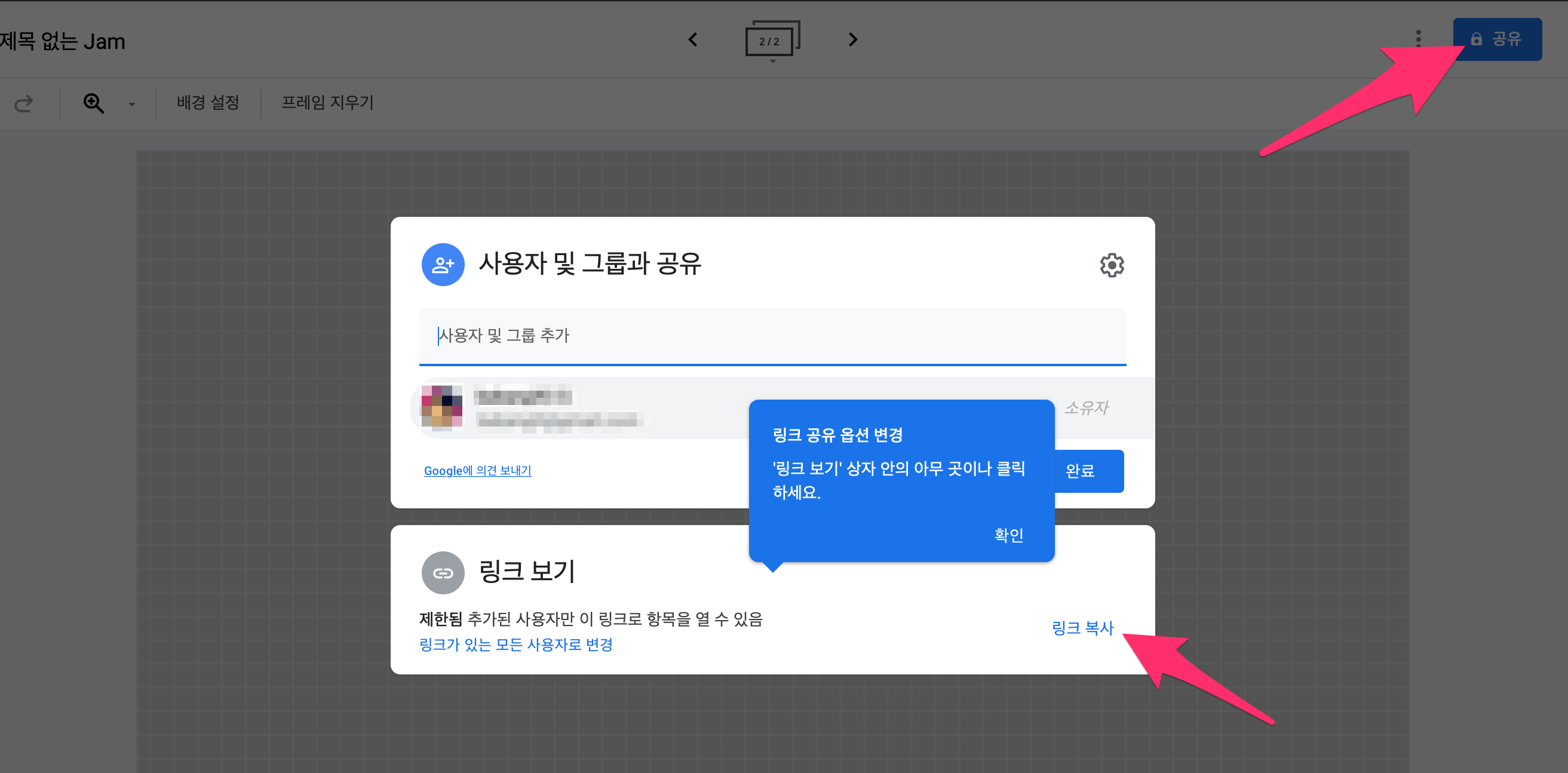Click the zoom magnifier icon

point(94,103)
